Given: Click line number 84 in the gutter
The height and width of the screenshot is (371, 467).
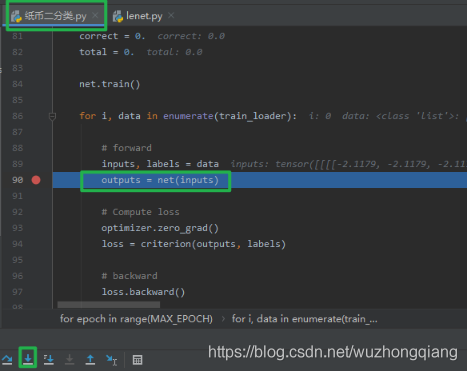Looking at the screenshot, I should click(x=17, y=84).
